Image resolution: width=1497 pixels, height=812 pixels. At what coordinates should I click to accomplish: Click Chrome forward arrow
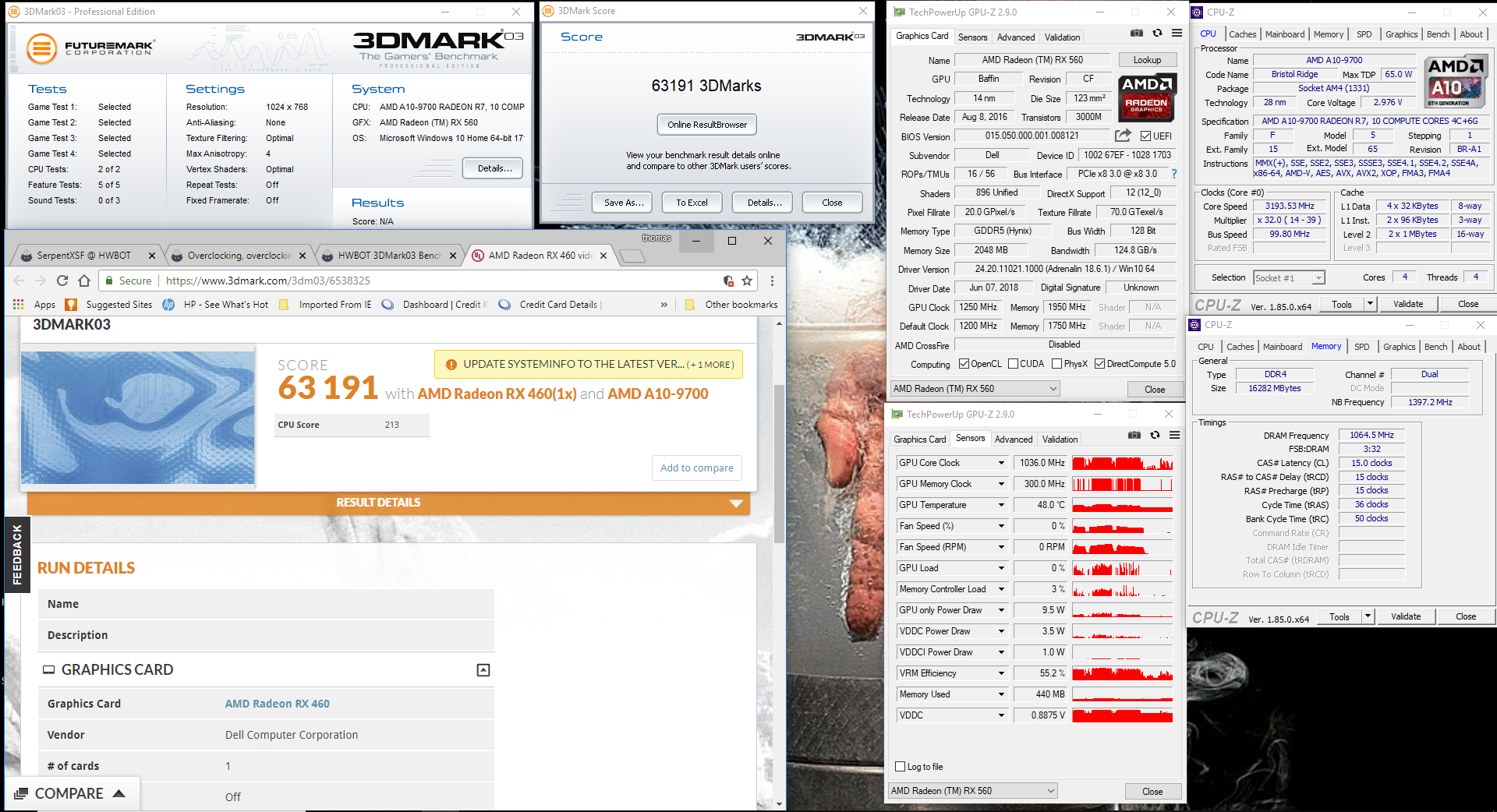point(41,281)
